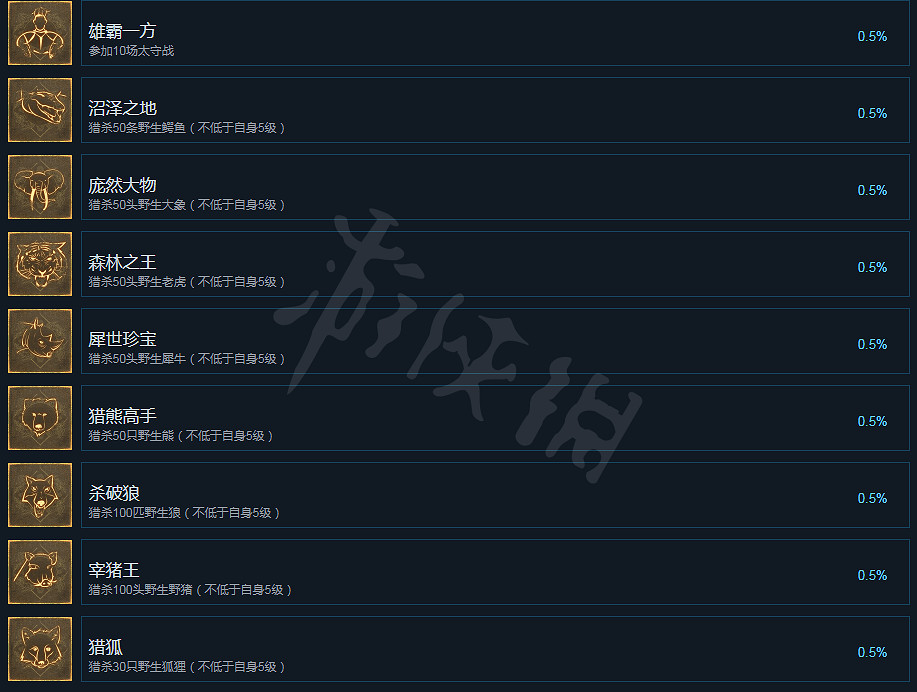Select the 沼泽之地 achievement title
The image size is (917, 692).
[x=122, y=108]
